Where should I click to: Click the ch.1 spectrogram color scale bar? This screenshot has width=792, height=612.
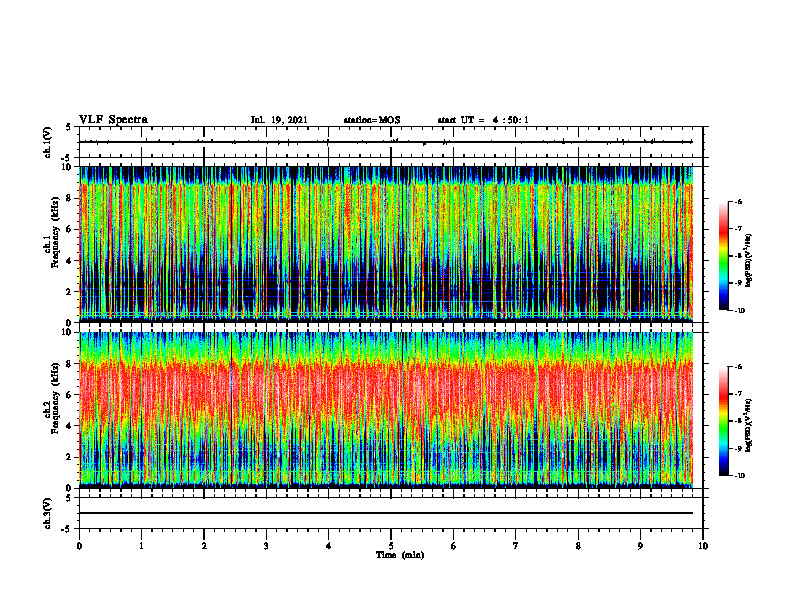[x=724, y=256]
